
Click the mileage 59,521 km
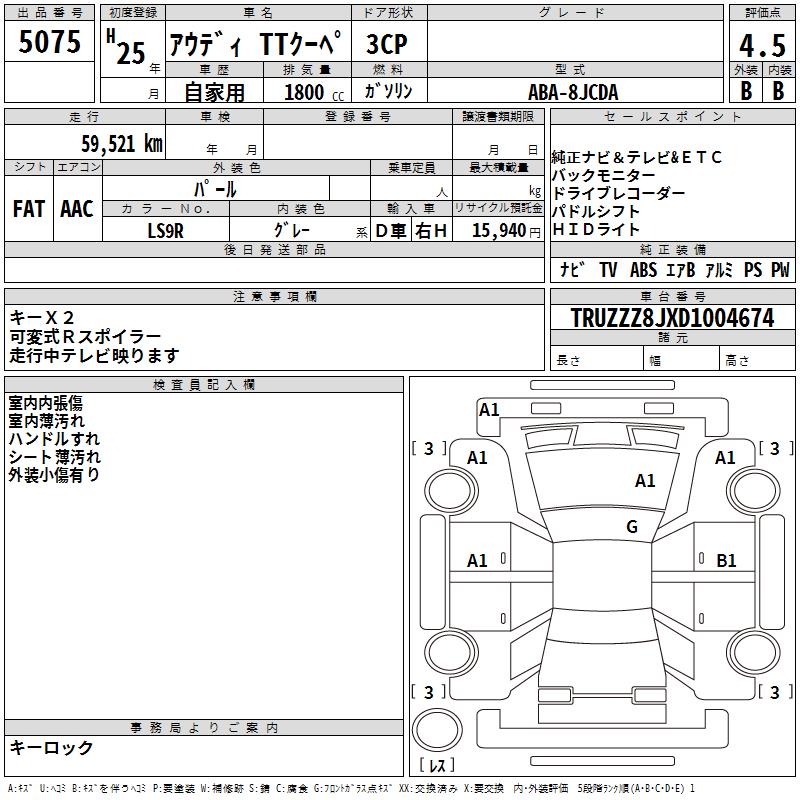(122, 143)
